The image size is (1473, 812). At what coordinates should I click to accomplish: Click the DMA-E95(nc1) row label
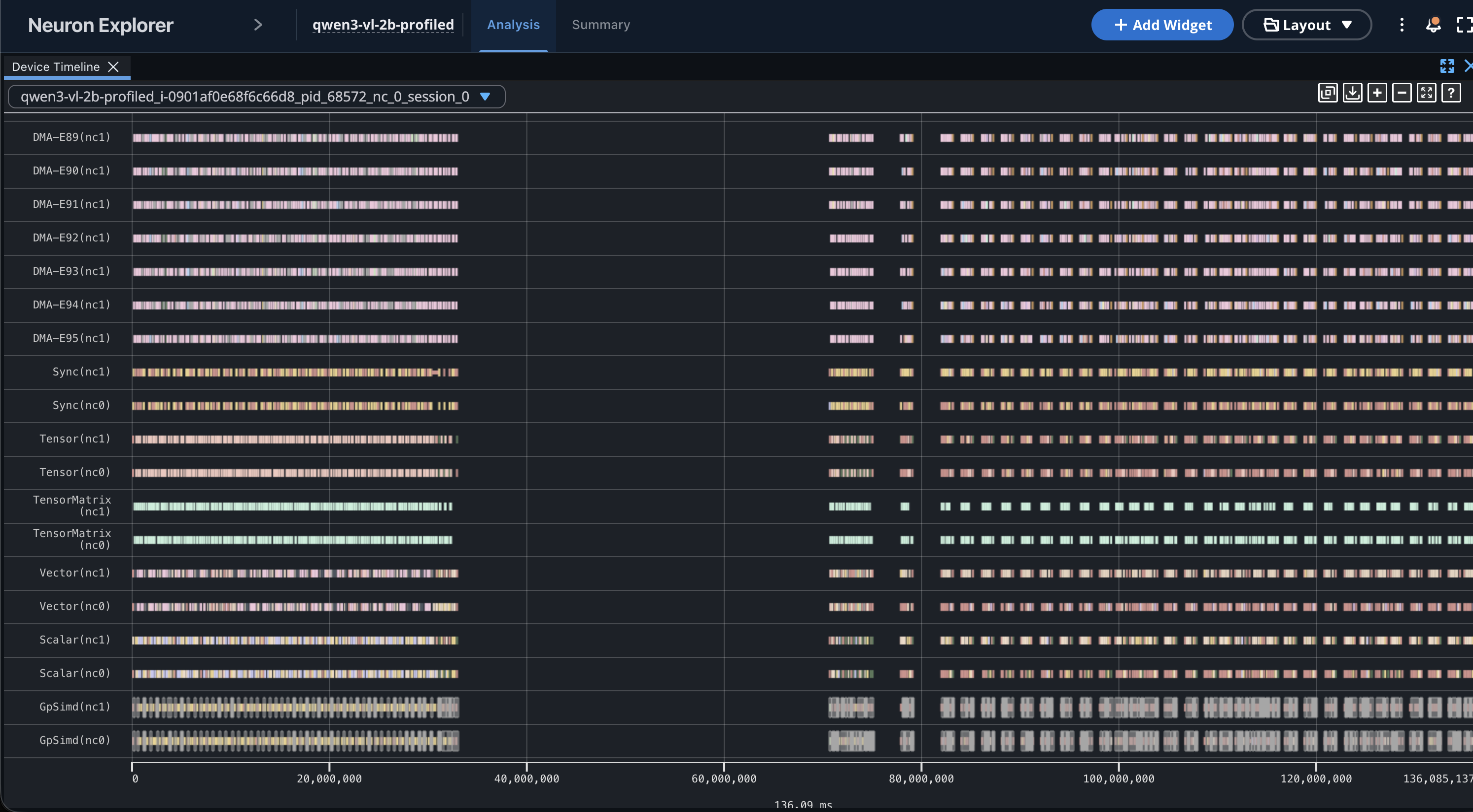(71, 338)
